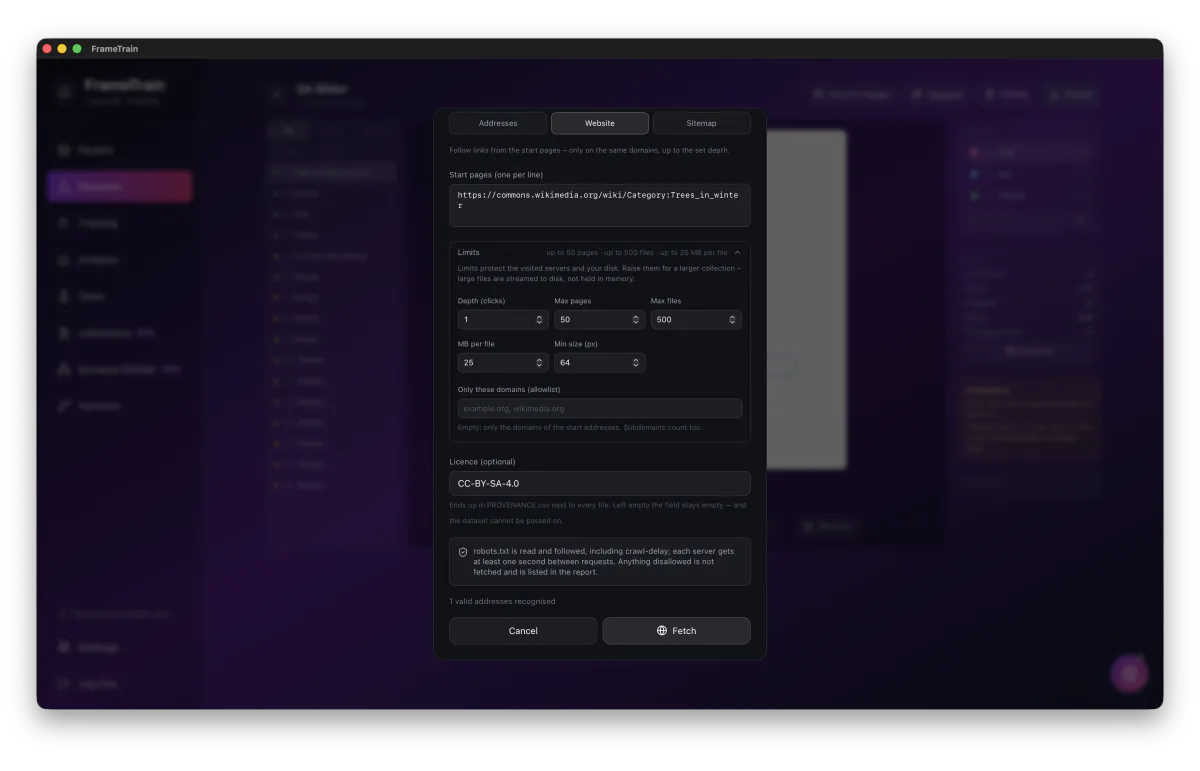Click the "1 valid addresses recognised" status text
This screenshot has width=1200, height=771.
(502, 601)
